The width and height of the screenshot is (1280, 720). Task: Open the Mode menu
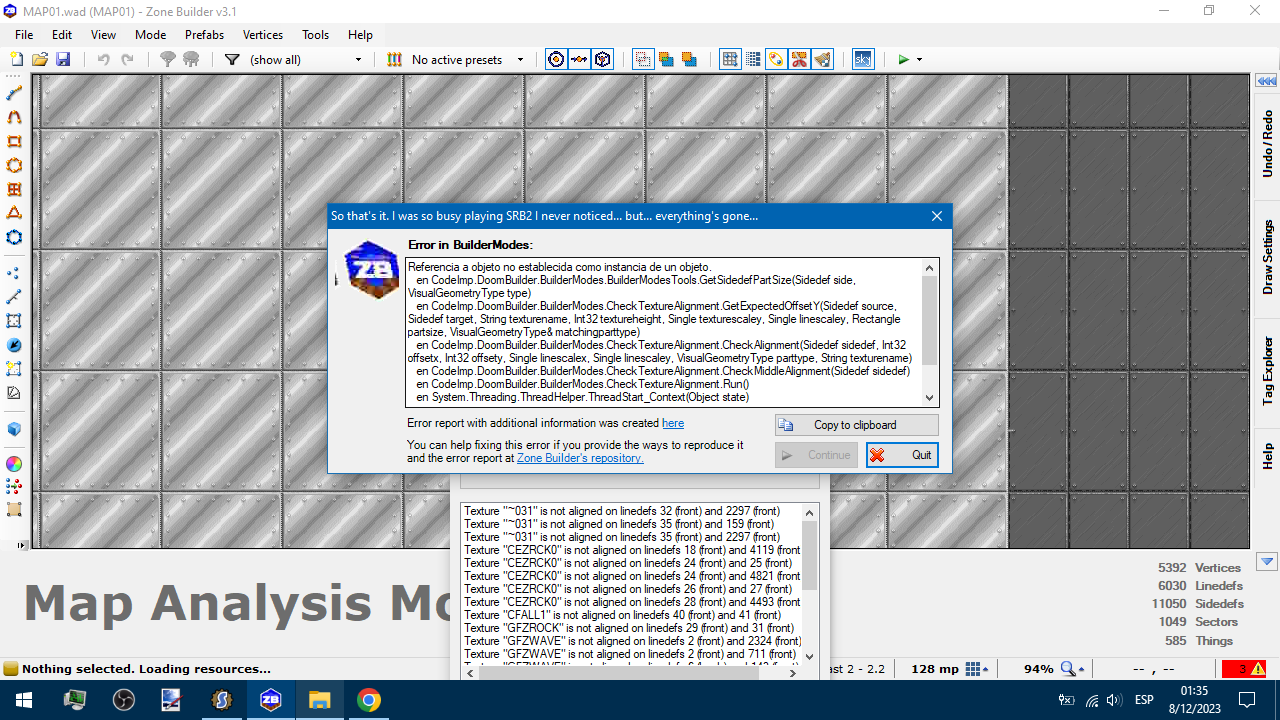click(151, 34)
